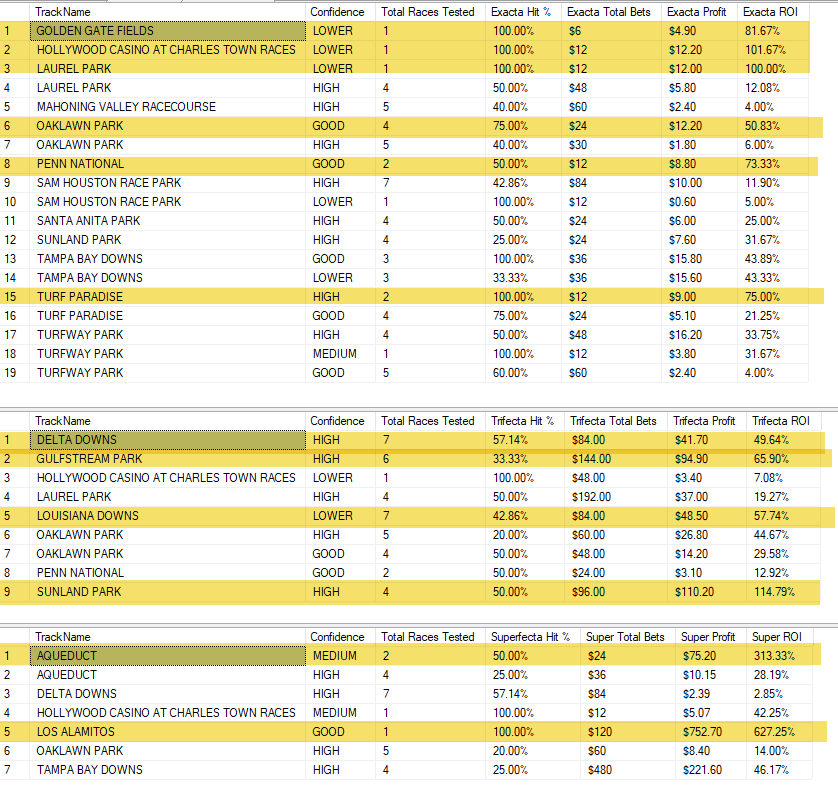Click the 627.25% Super ROI cell
The width and height of the screenshot is (838, 791).
(779, 732)
